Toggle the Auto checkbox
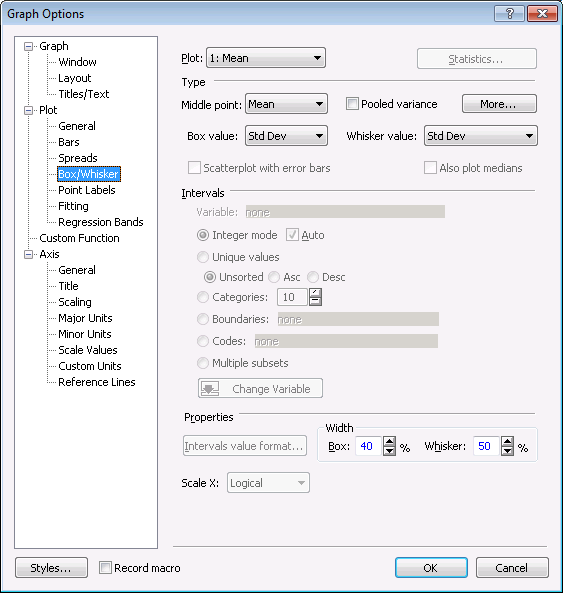The height and width of the screenshot is (593, 563). pos(292,235)
